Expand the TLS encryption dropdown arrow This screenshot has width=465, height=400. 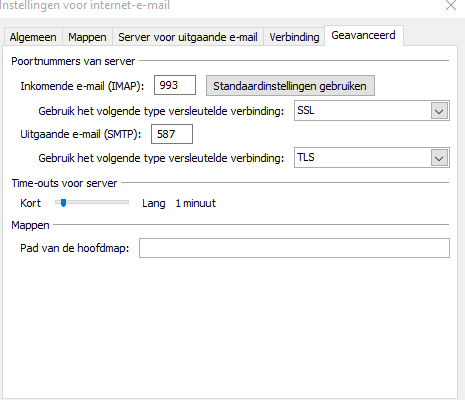coord(439,158)
